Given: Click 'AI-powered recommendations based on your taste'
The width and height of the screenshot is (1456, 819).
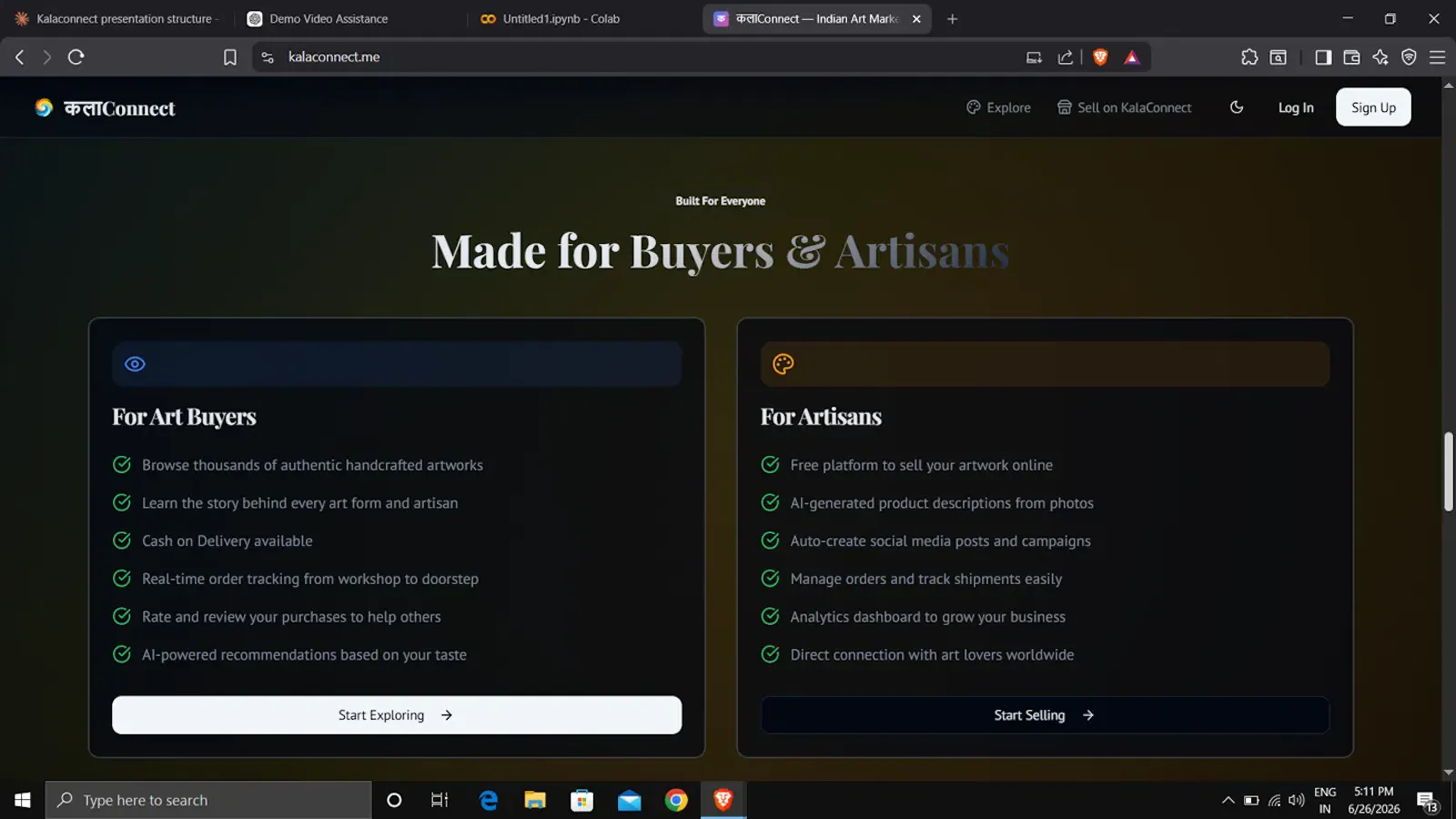Looking at the screenshot, I should (x=304, y=655).
